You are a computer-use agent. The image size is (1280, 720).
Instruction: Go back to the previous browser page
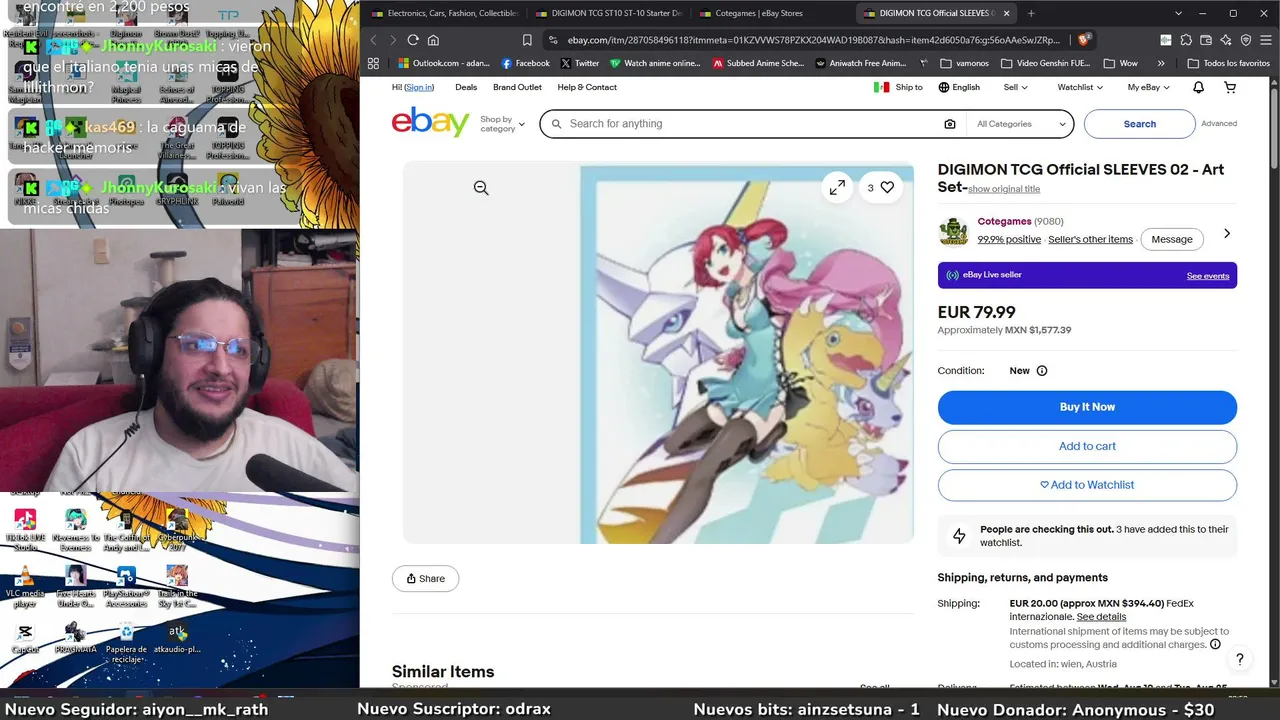373,40
